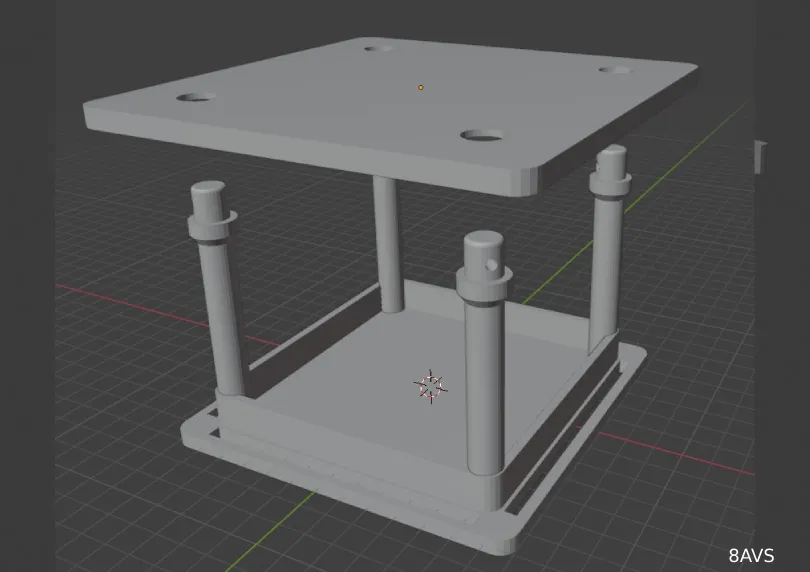Select the small gray object at right edge
Viewport: 810px width, 572px height.
(759, 155)
